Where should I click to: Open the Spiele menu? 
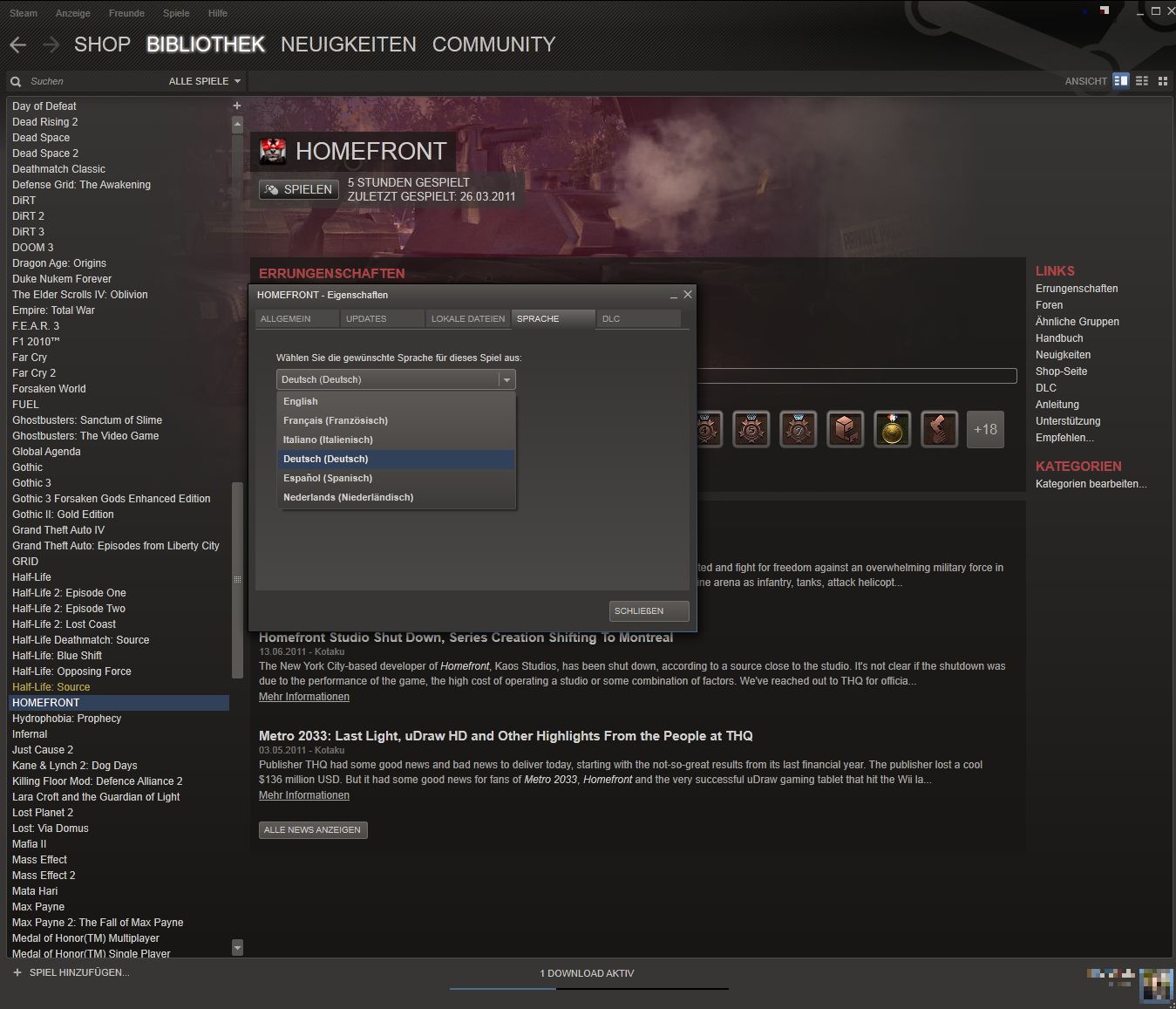point(176,13)
